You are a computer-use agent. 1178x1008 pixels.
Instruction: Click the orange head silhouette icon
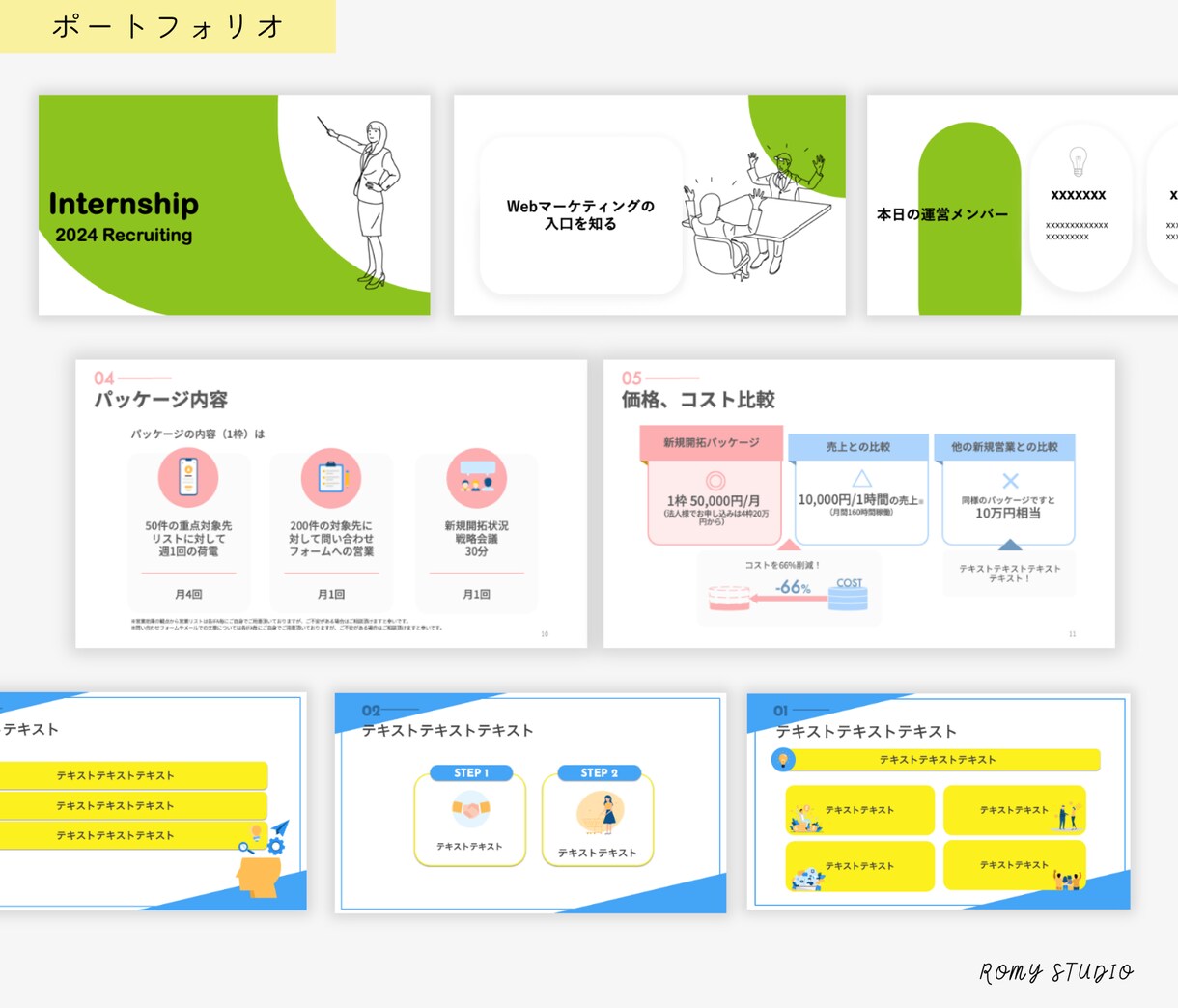pyautogui.click(x=259, y=877)
